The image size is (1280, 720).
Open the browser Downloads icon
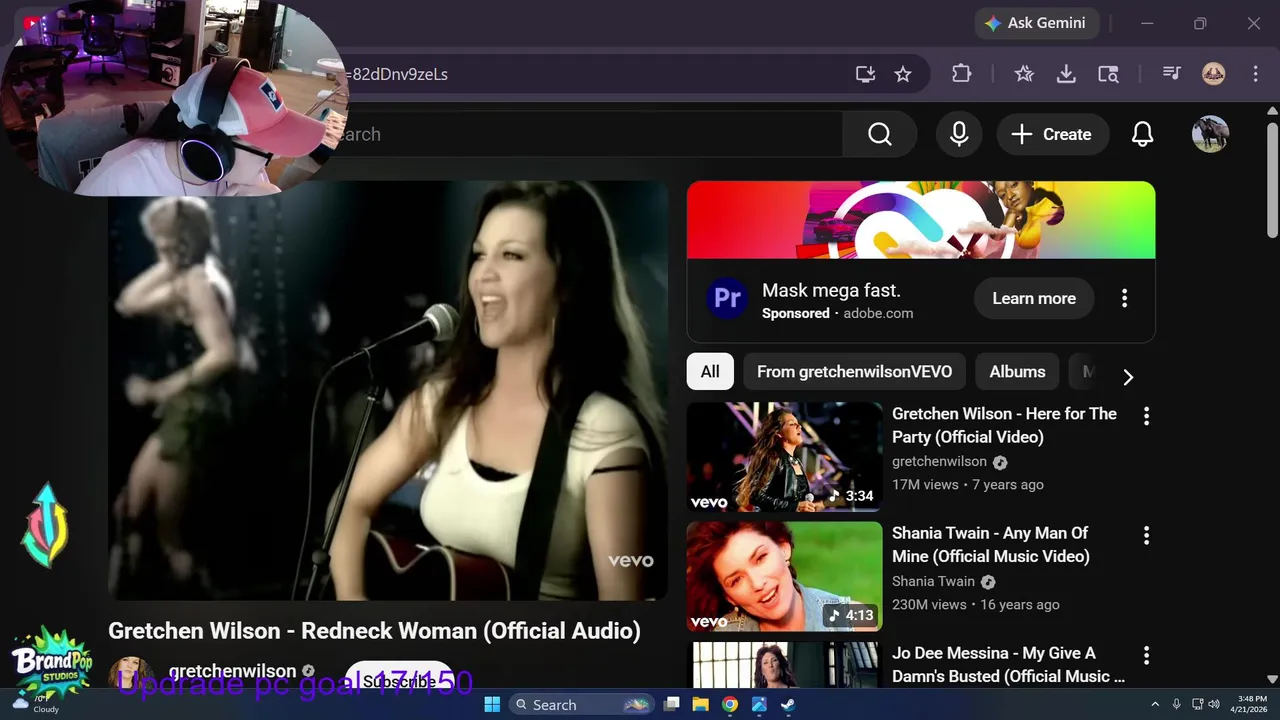[1066, 74]
